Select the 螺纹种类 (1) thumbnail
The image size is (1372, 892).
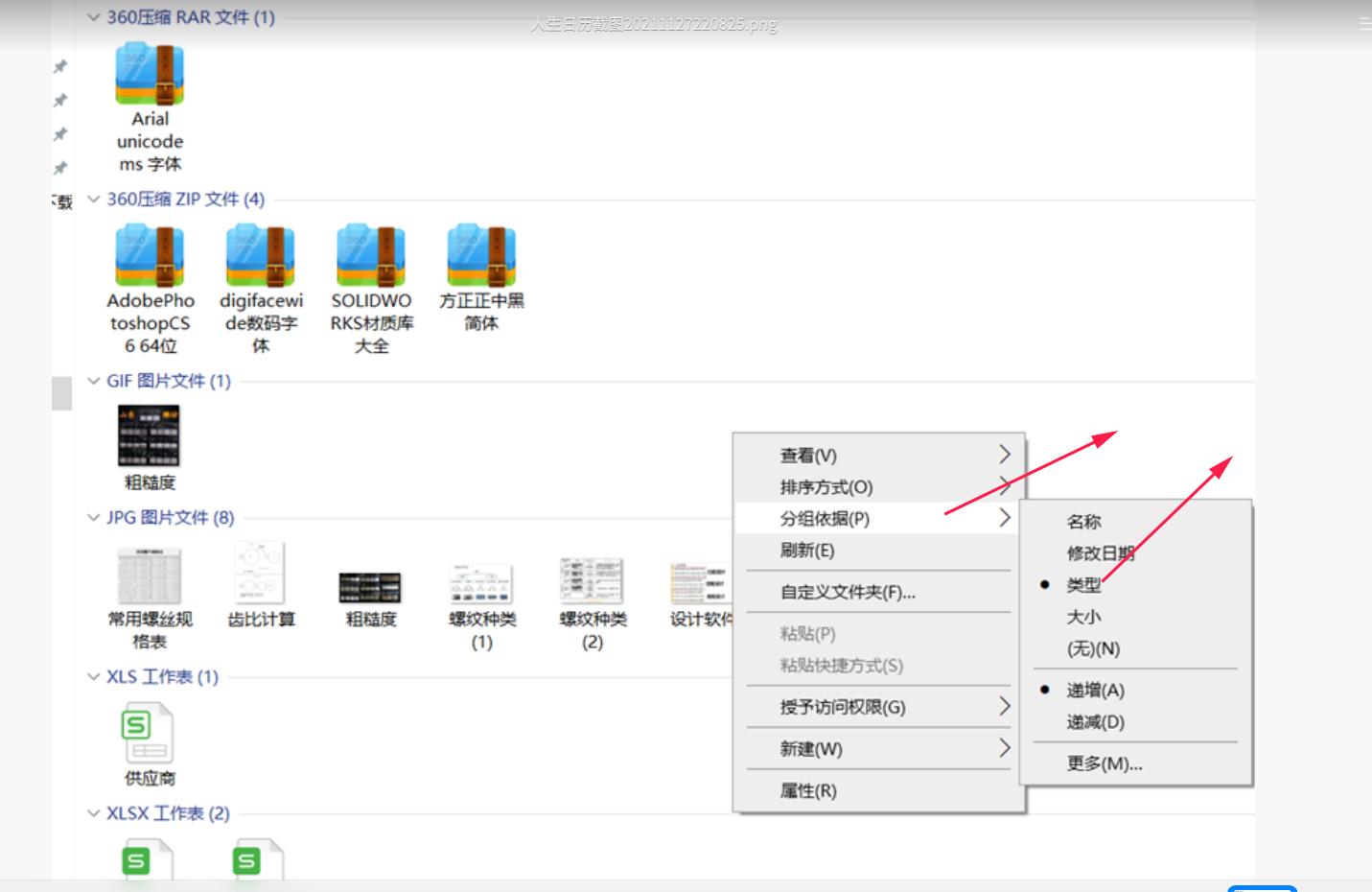pyautogui.click(x=481, y=583)
